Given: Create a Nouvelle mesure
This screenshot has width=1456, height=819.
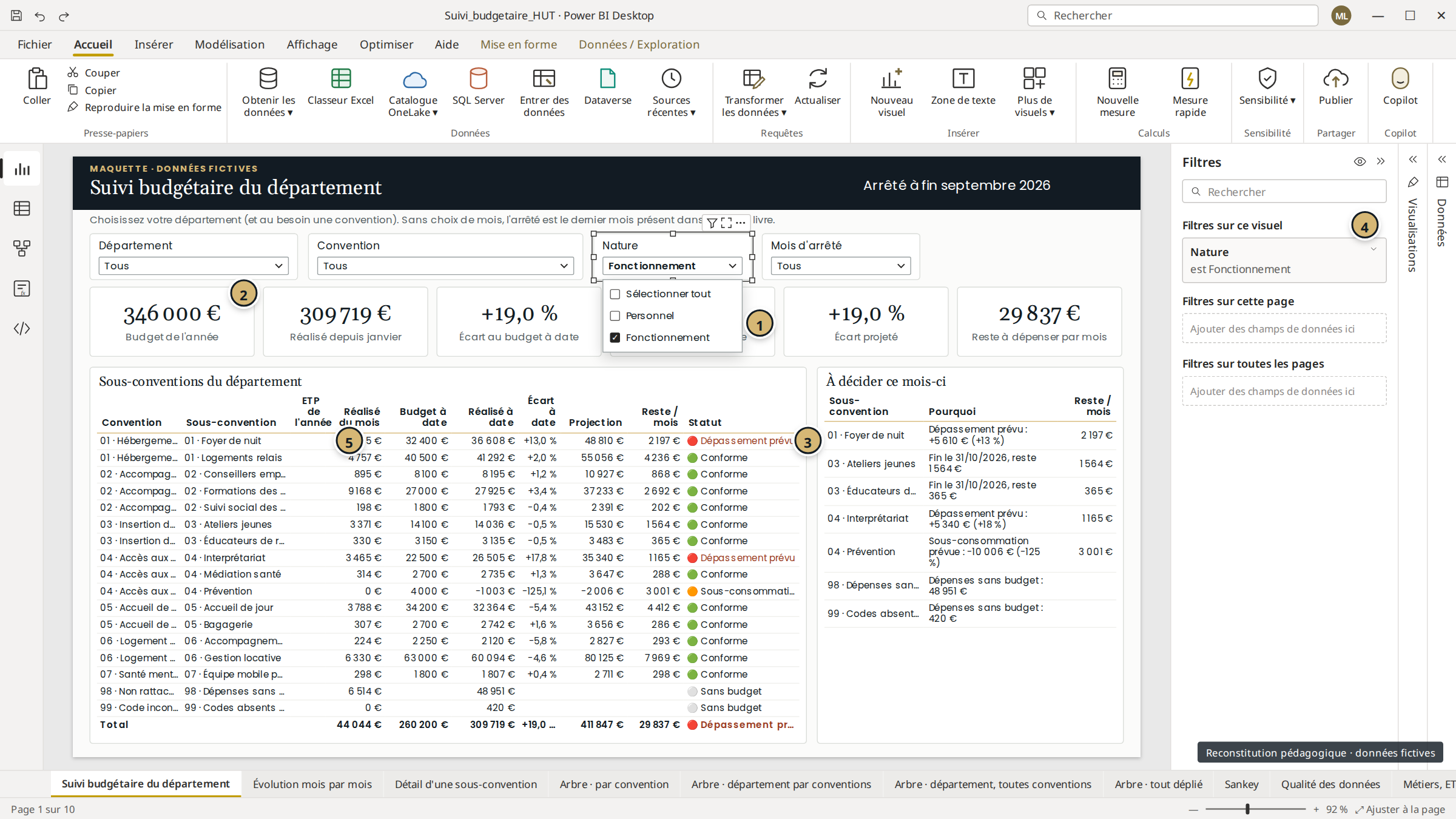Looking at the screenshot, I should (1117, 91).
